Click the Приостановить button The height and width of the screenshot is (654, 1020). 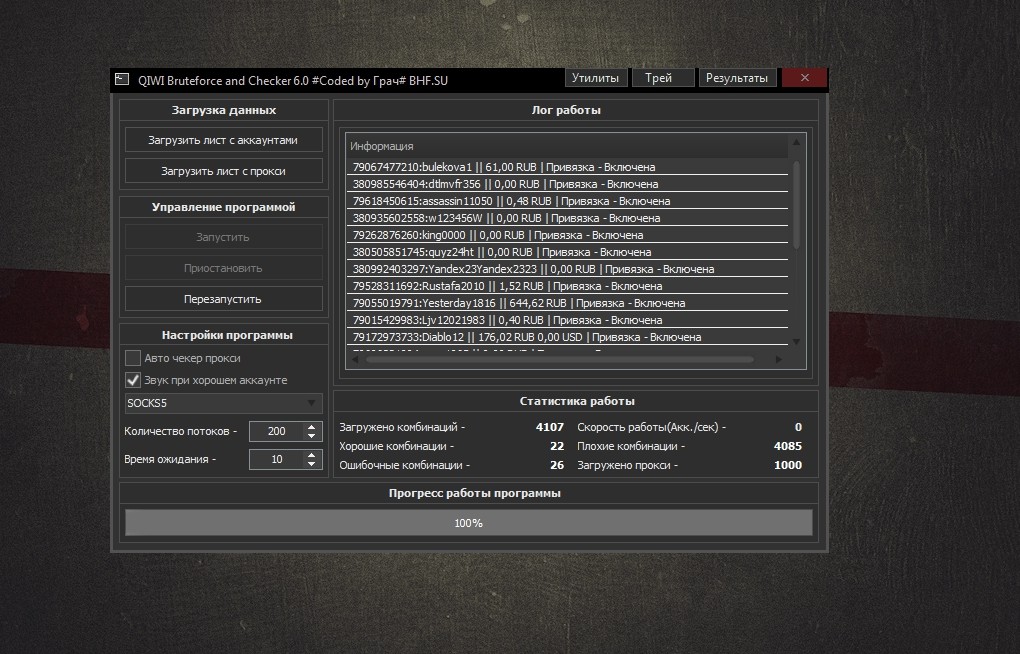[223, 268]
